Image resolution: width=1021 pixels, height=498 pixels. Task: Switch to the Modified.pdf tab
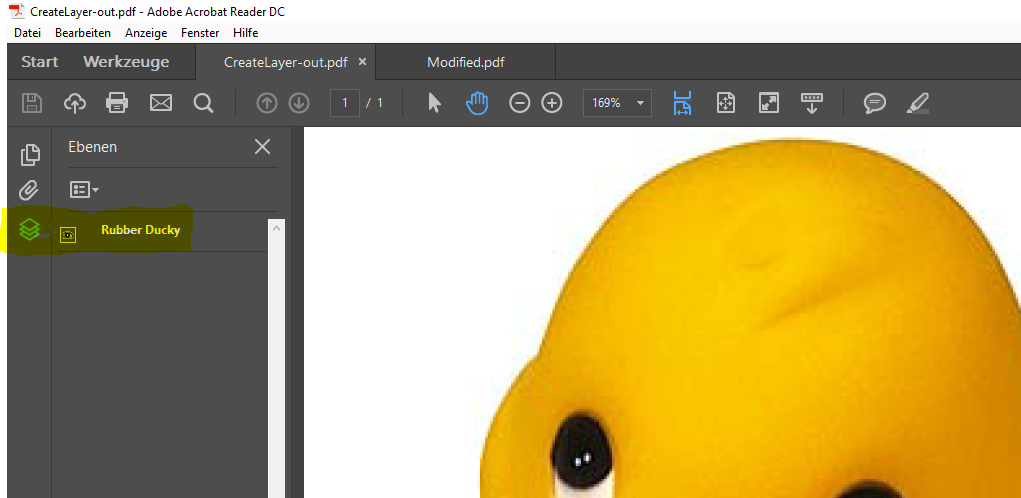(x=465, y=62)
